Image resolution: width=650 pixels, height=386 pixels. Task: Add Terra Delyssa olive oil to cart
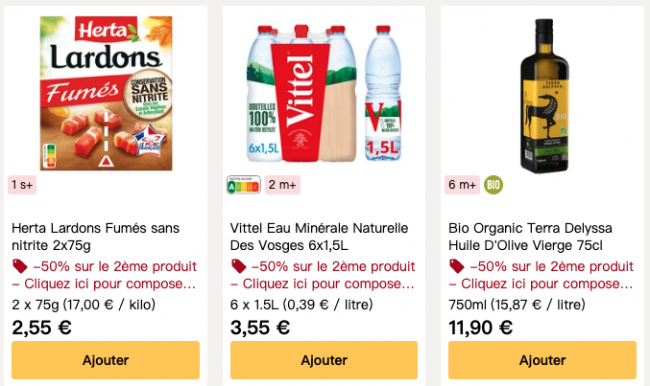pyautogui.click(x=542, y=360)
